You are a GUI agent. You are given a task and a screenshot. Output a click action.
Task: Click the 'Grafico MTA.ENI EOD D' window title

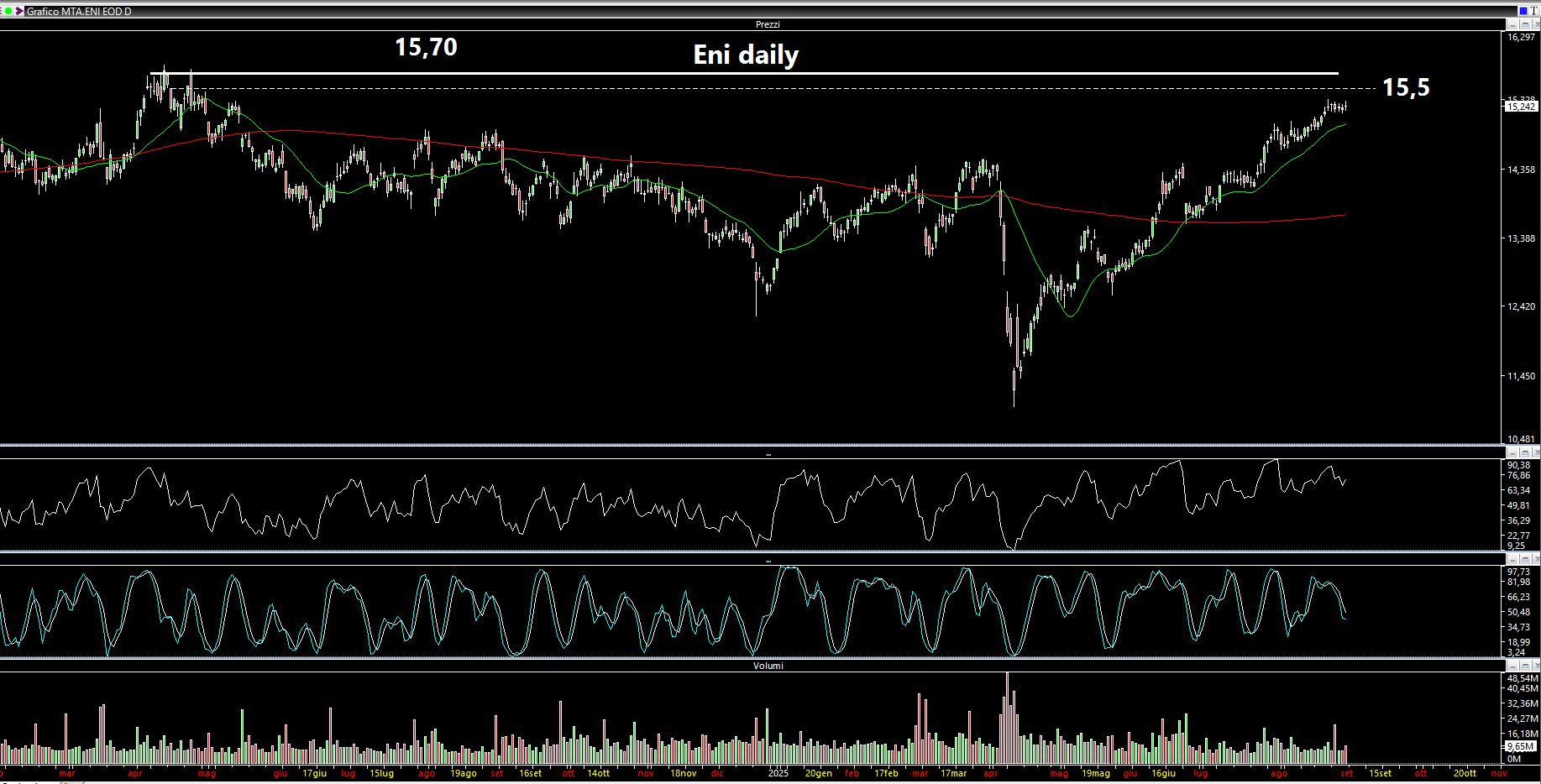tap(79, 12)
